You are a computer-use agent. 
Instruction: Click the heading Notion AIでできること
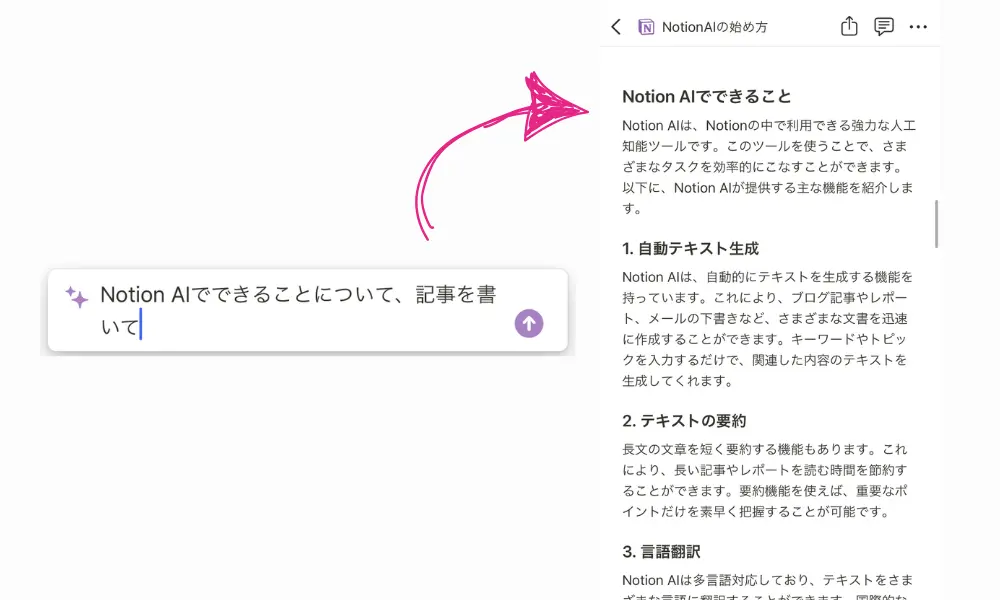pos(707,96)
